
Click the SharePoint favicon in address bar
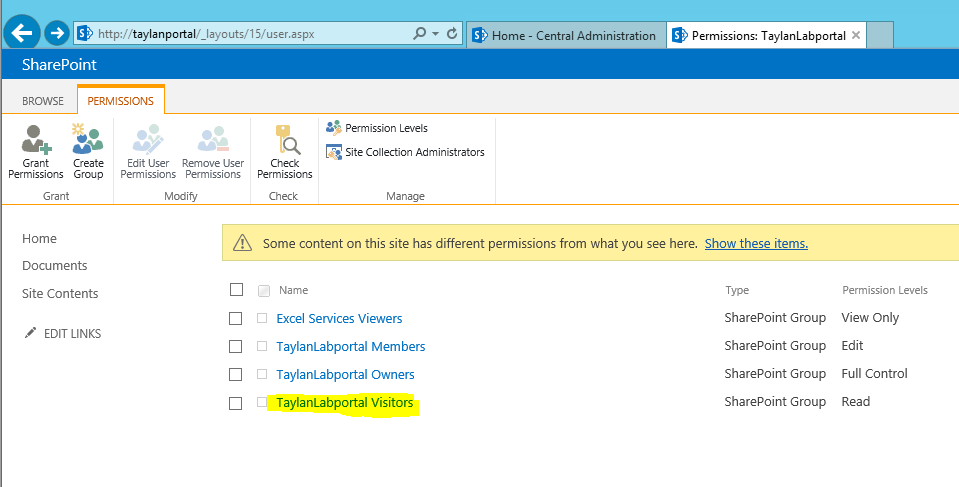point(85,33)
